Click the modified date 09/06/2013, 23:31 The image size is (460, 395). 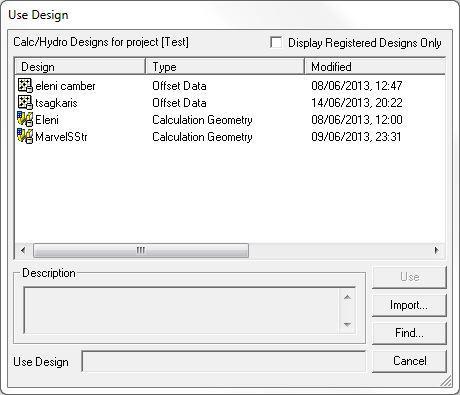(356, 137)
